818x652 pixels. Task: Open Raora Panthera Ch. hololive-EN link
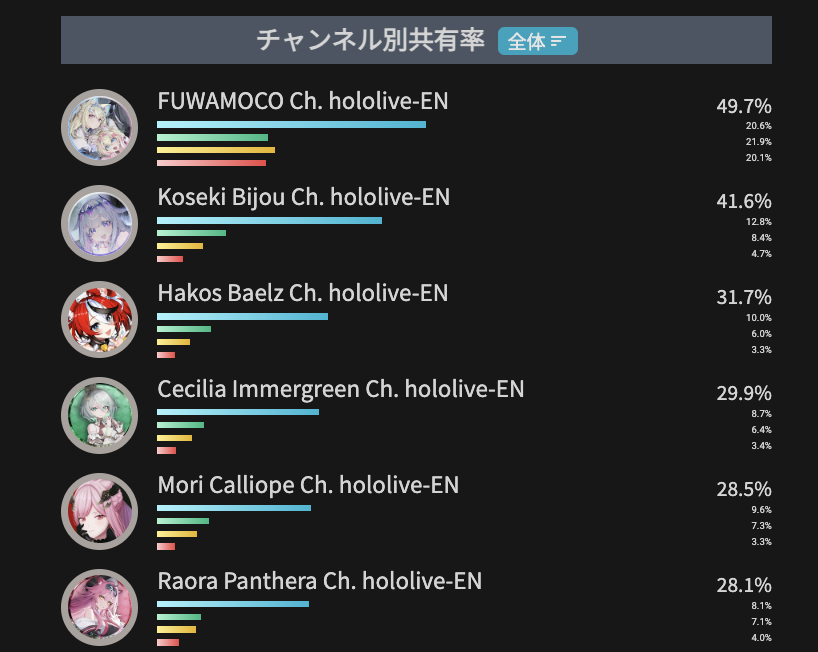click(320, 581)
